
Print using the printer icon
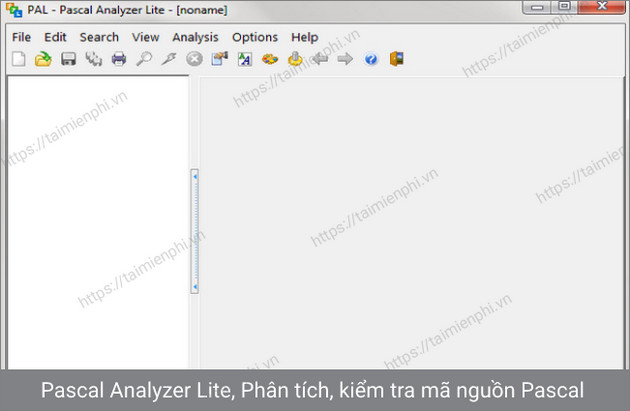(119, 59)
